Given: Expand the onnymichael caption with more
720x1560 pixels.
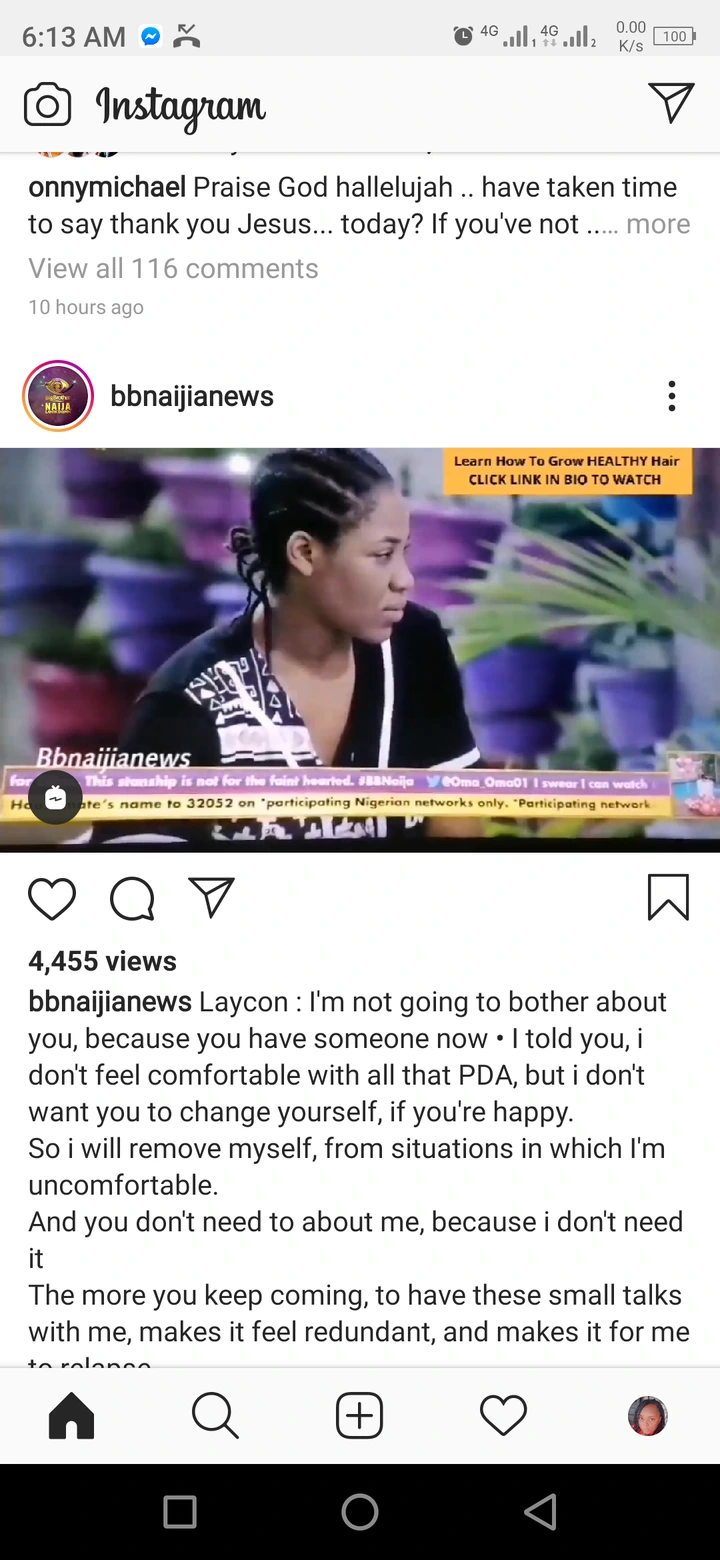Looking at the screenshot, I should click(658, 224).
